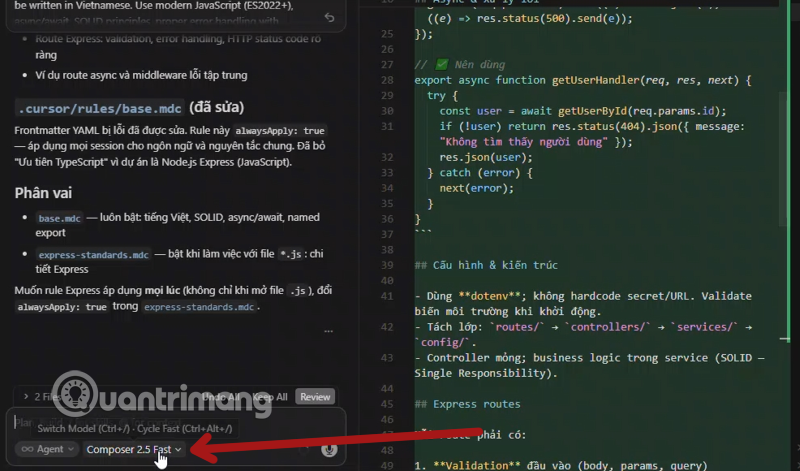Click the '*.js' inline code in the chat

tap(291, 254)
